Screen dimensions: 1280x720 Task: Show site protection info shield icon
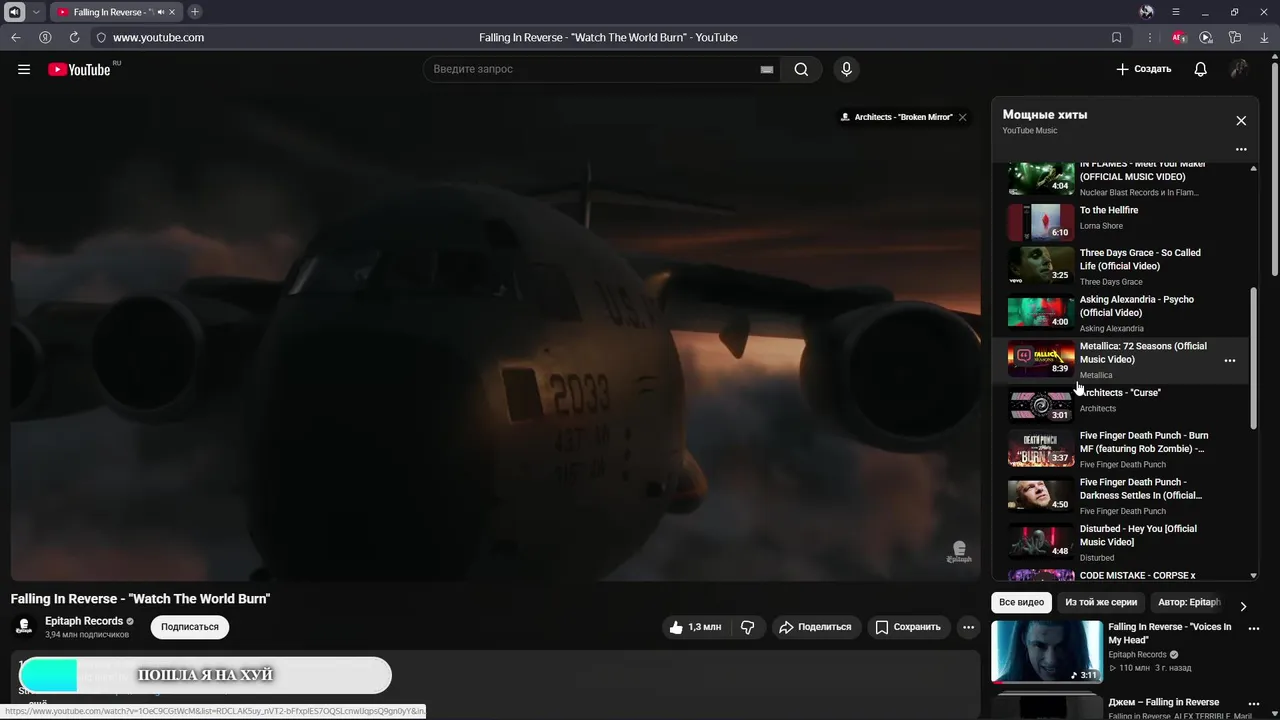click(x=100, y=37)
